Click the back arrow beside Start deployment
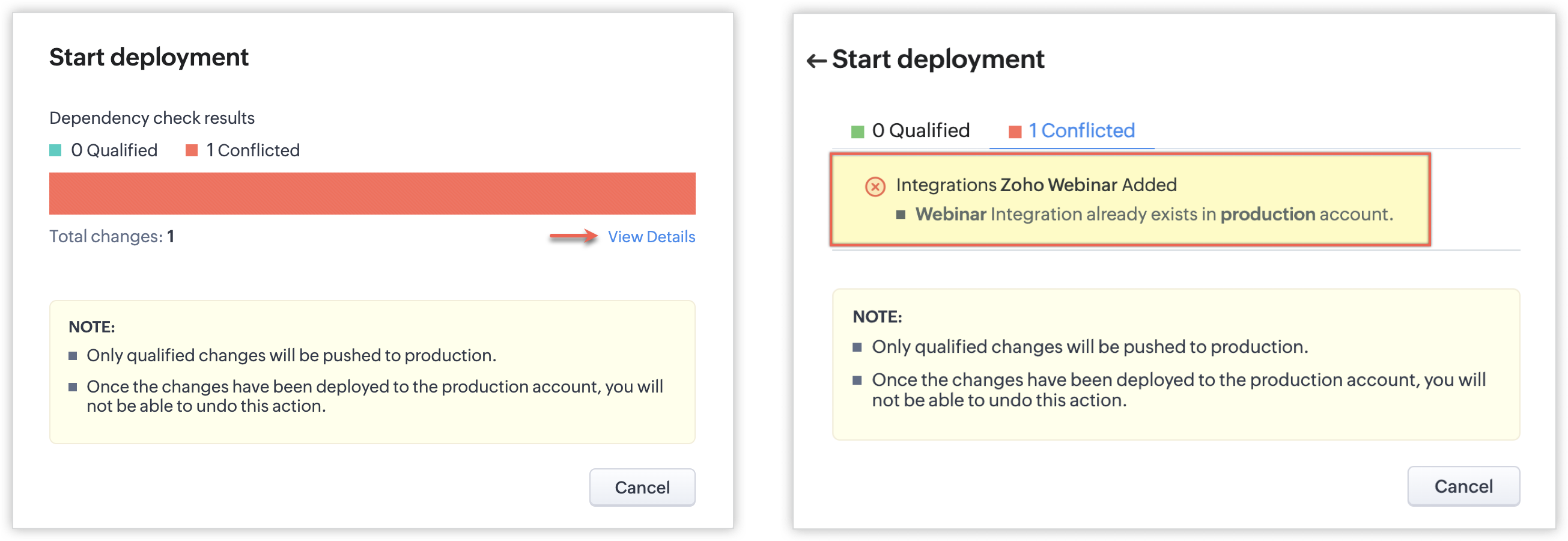This screenshot has width=1568, height=541. click(816, 60)
